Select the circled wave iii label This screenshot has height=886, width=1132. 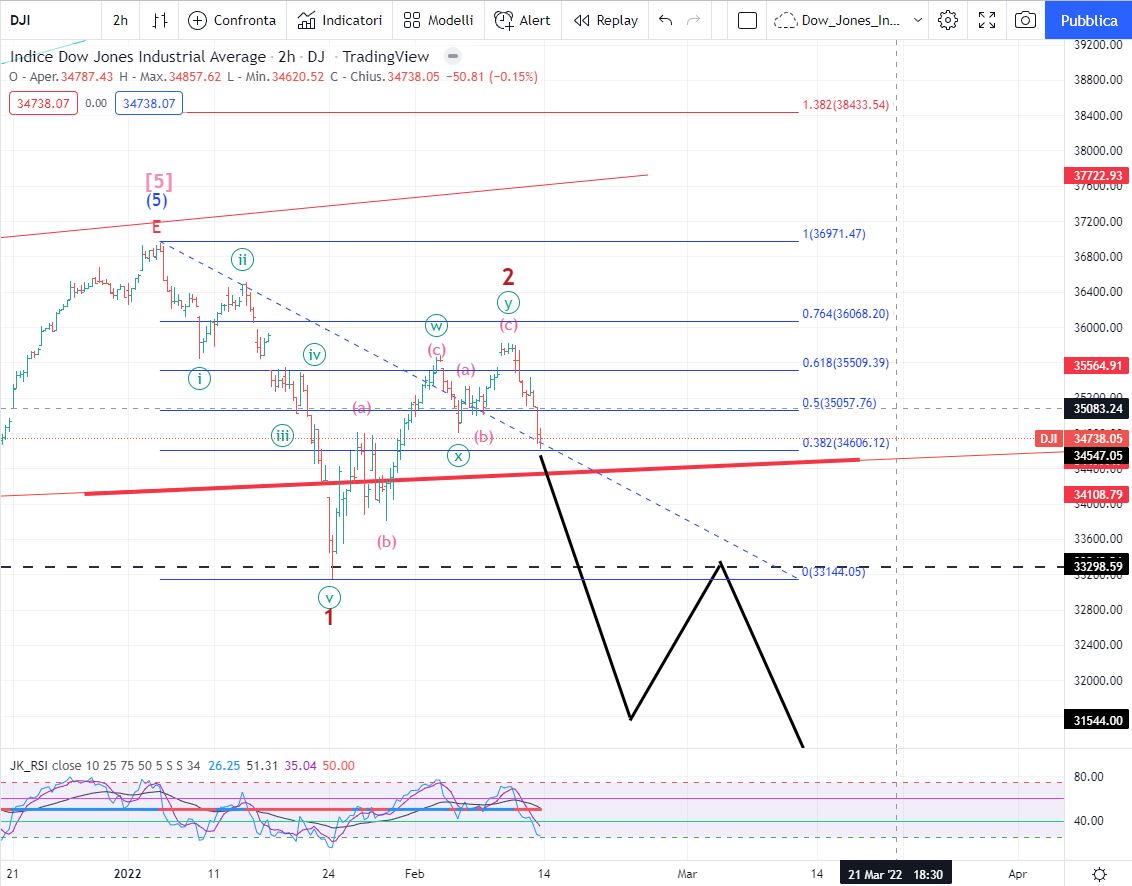tap(282, 435)
